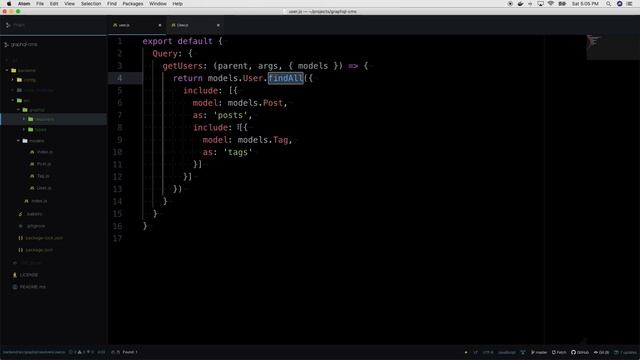The width and height of the screenshot is (640, 360).
Task: Collapse the models folder arrow
Action: coord(18,141)
